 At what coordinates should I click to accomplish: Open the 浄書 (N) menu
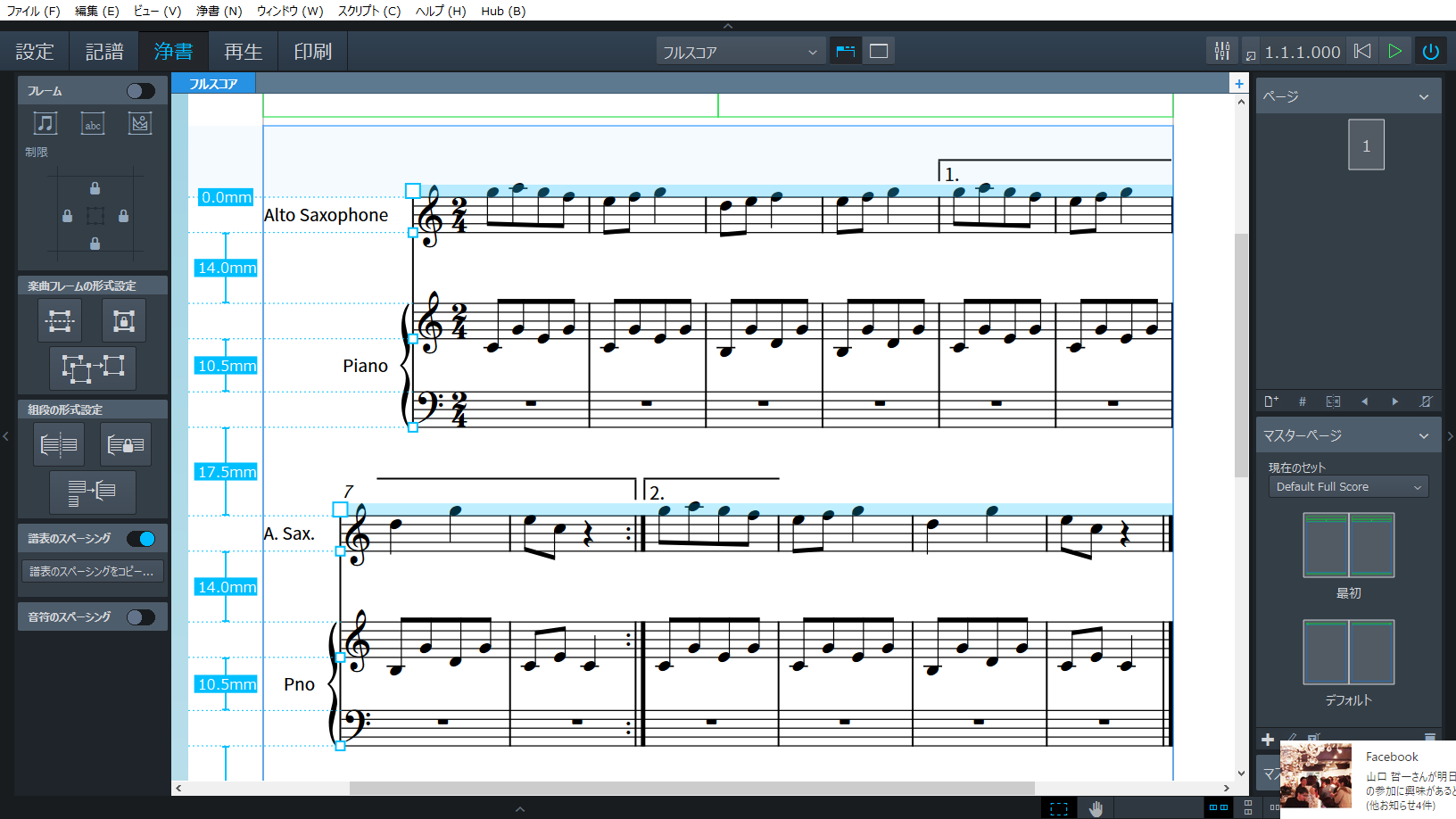219,11
